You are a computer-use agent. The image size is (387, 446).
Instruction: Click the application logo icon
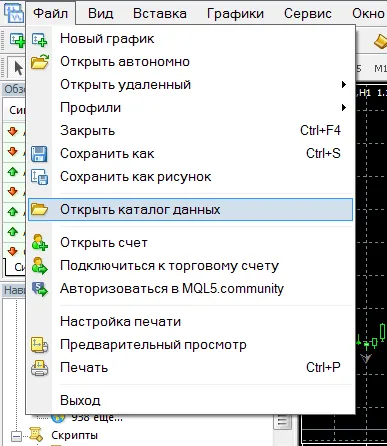[14, 12]
